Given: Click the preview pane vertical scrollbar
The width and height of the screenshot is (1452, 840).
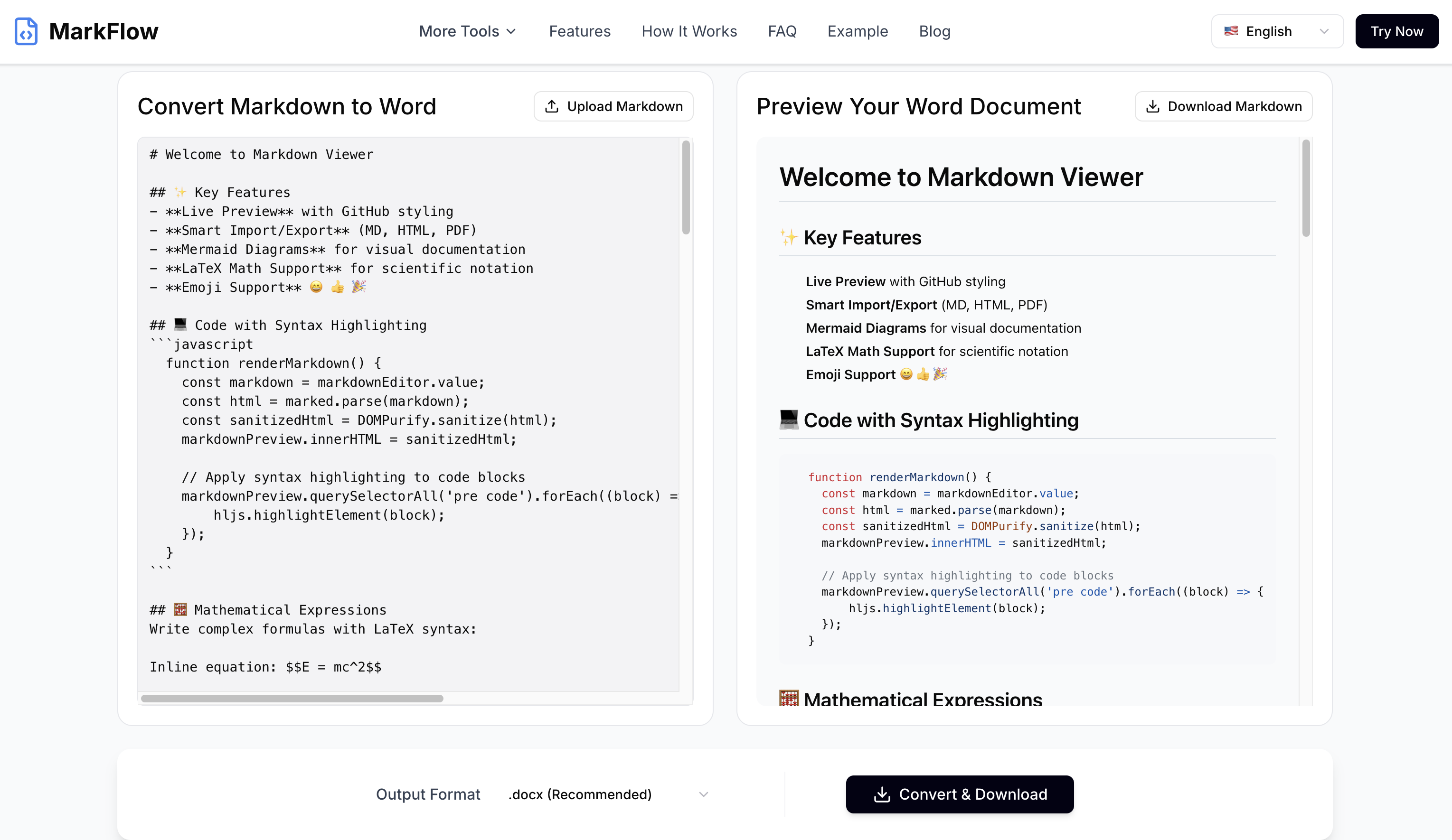Looking at the screenshot, I should 1306,187.
